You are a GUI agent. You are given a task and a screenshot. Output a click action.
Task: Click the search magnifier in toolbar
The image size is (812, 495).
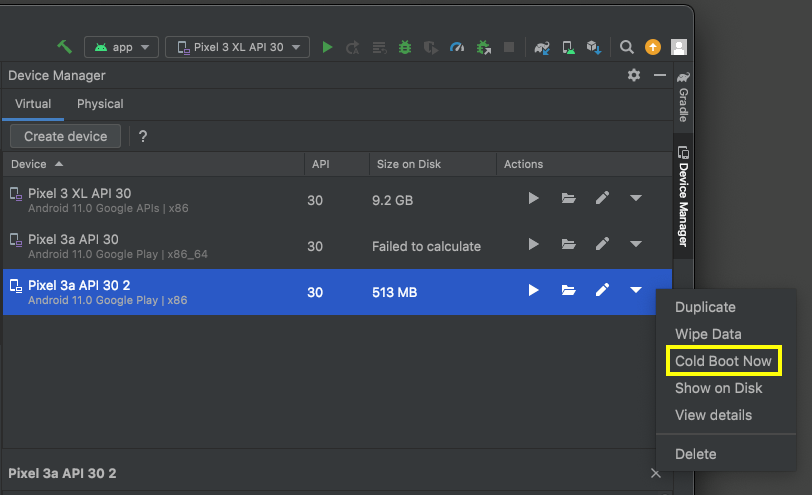tap(626, 47)
